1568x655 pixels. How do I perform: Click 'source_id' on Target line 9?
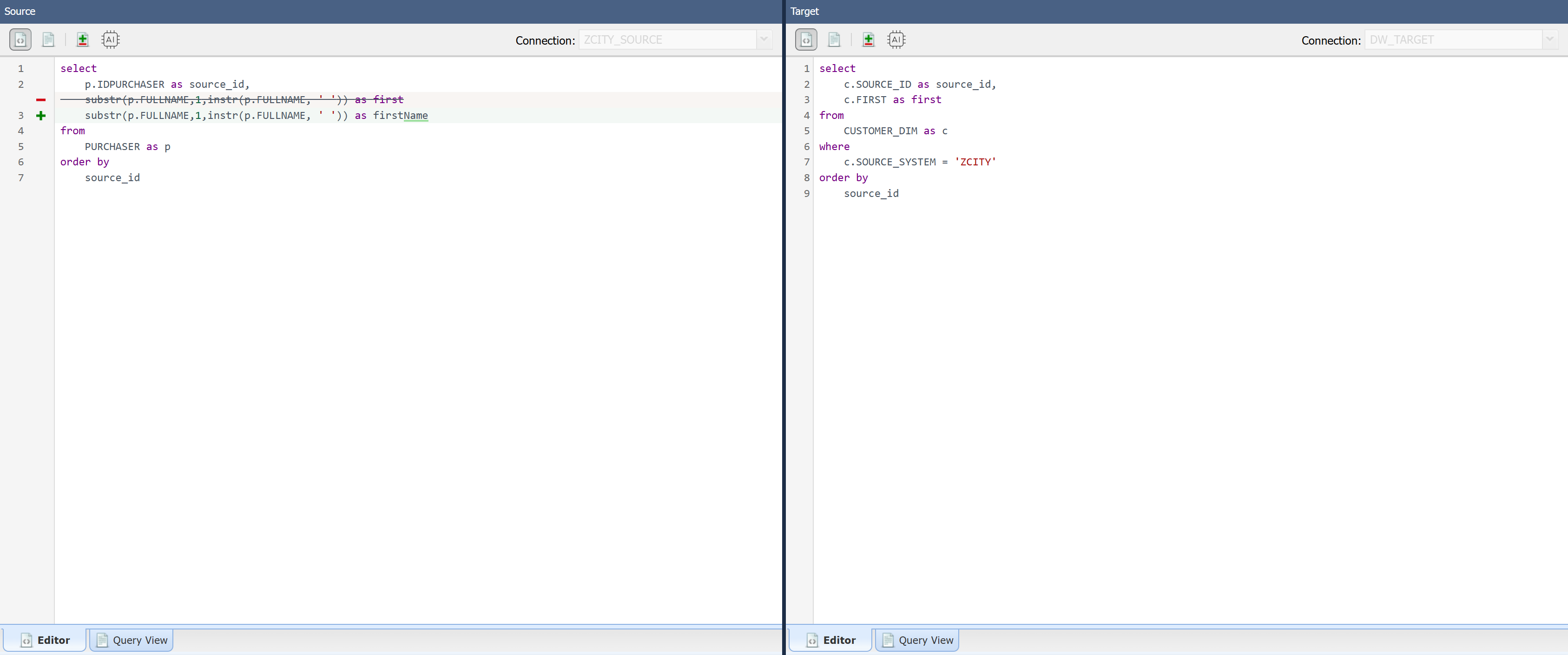pyautogui.click(x=872, y=193)
